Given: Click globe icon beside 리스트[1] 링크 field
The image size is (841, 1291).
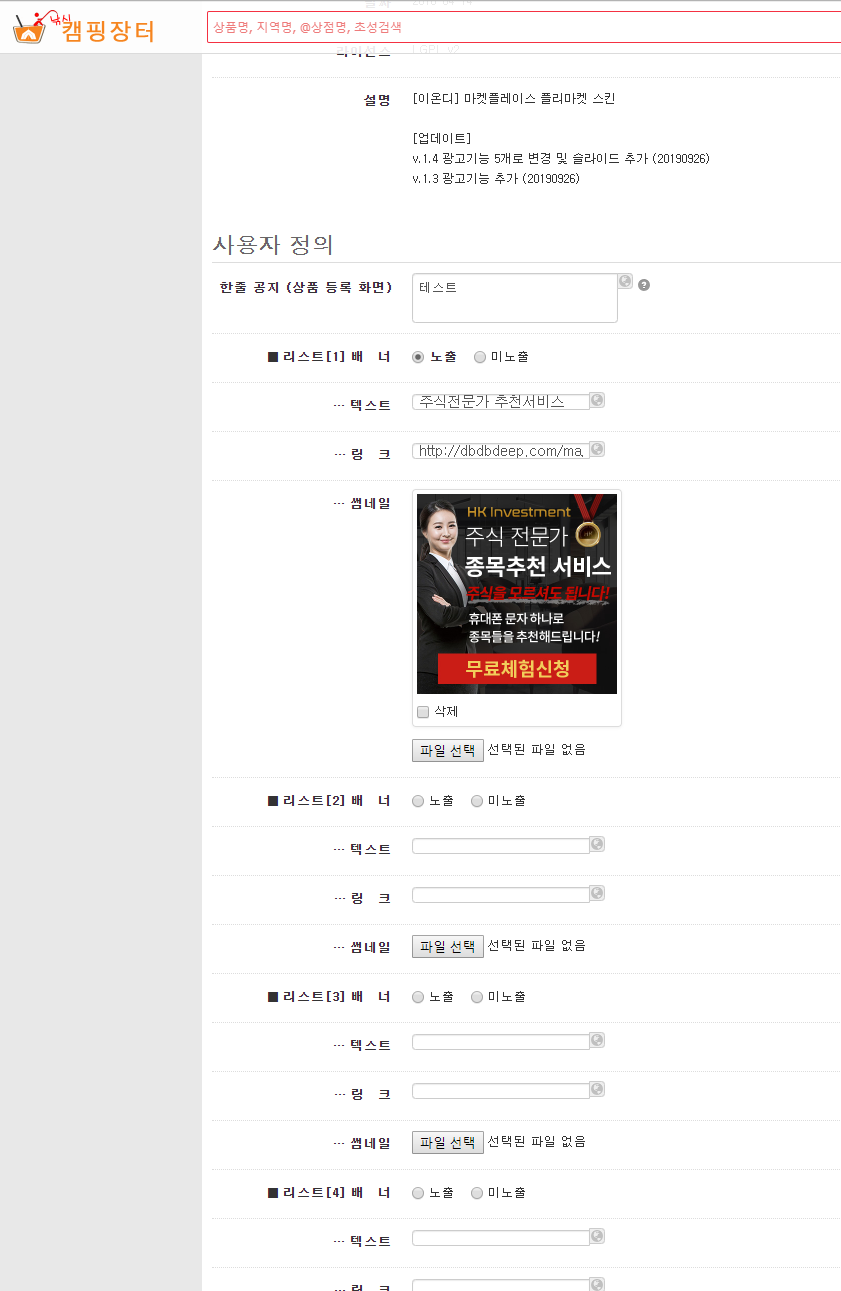Looking at the screenshot, I should pyautogui.click(x=597, y=449).
